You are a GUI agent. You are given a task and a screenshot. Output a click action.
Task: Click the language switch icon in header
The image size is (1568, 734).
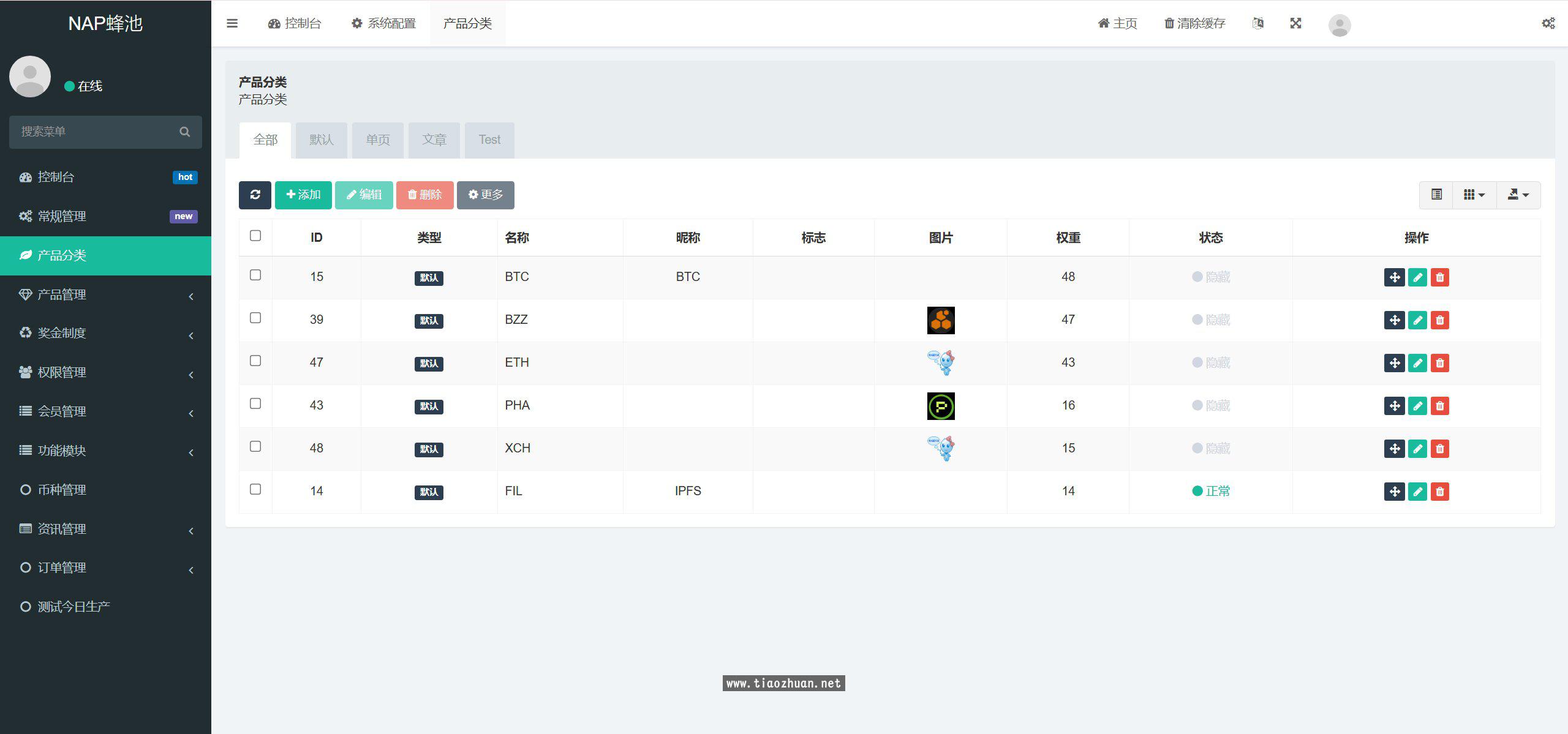click(x=1257, y=23)
